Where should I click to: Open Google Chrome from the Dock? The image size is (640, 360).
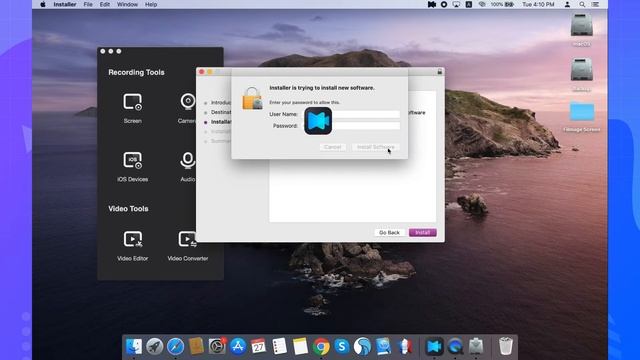point(321,347)
